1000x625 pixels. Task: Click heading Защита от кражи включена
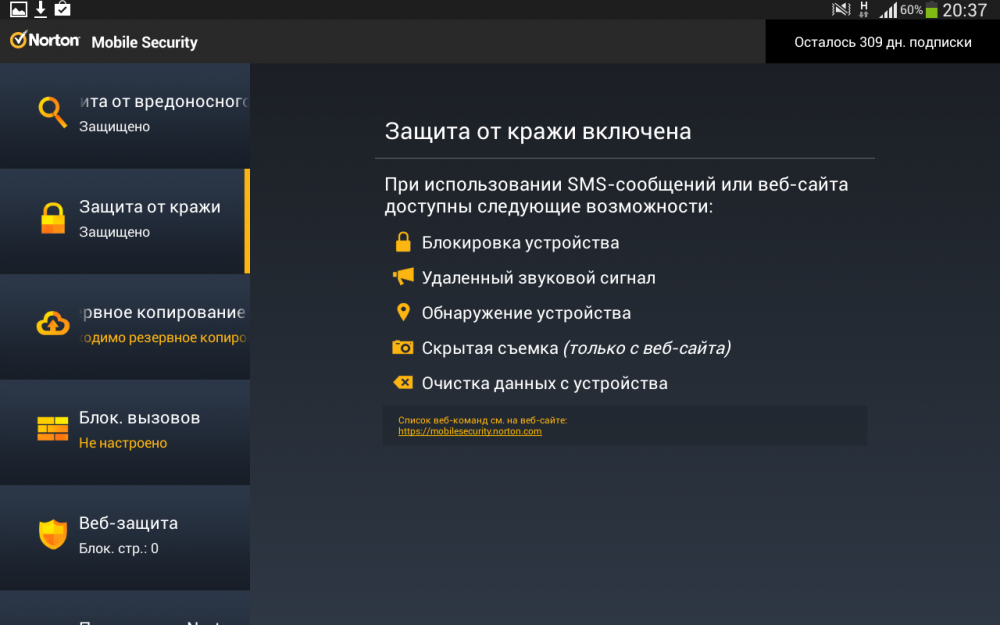(x=538, y=131)
